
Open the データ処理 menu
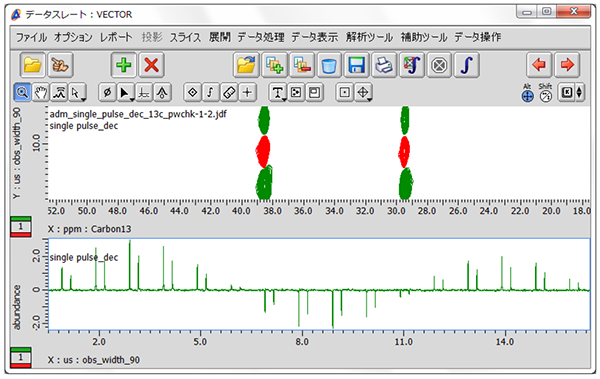(x=261, y=37)
